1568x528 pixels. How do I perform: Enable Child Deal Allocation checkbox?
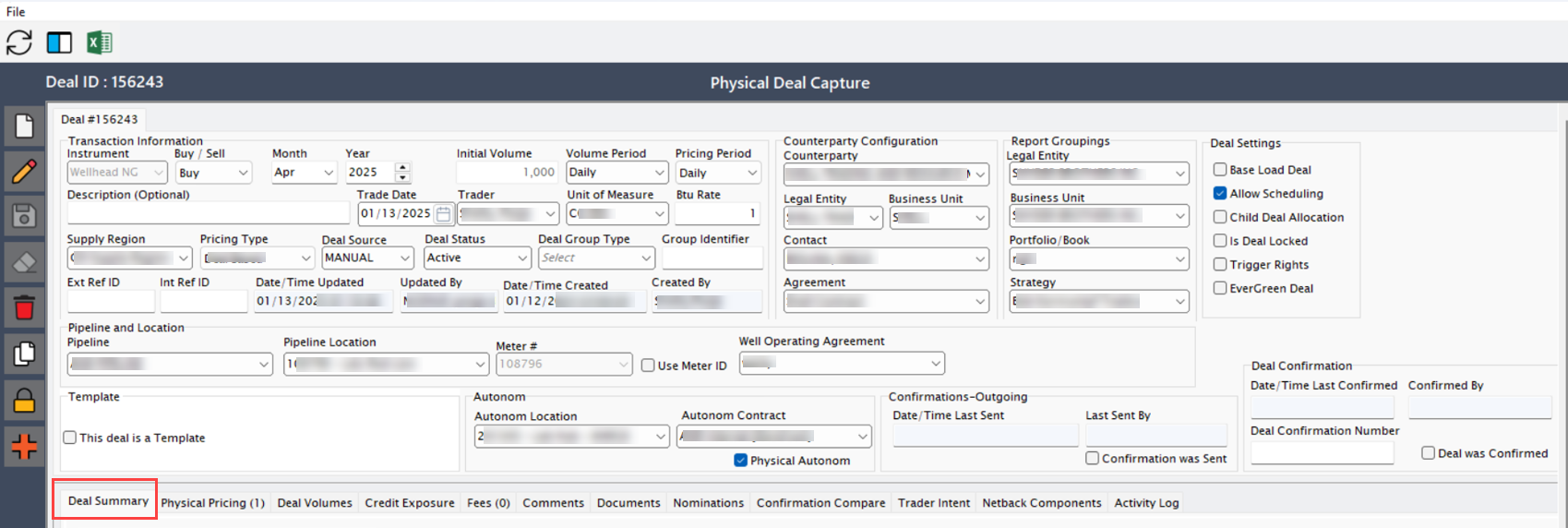pyautogui.click(x=1220, y=217)
